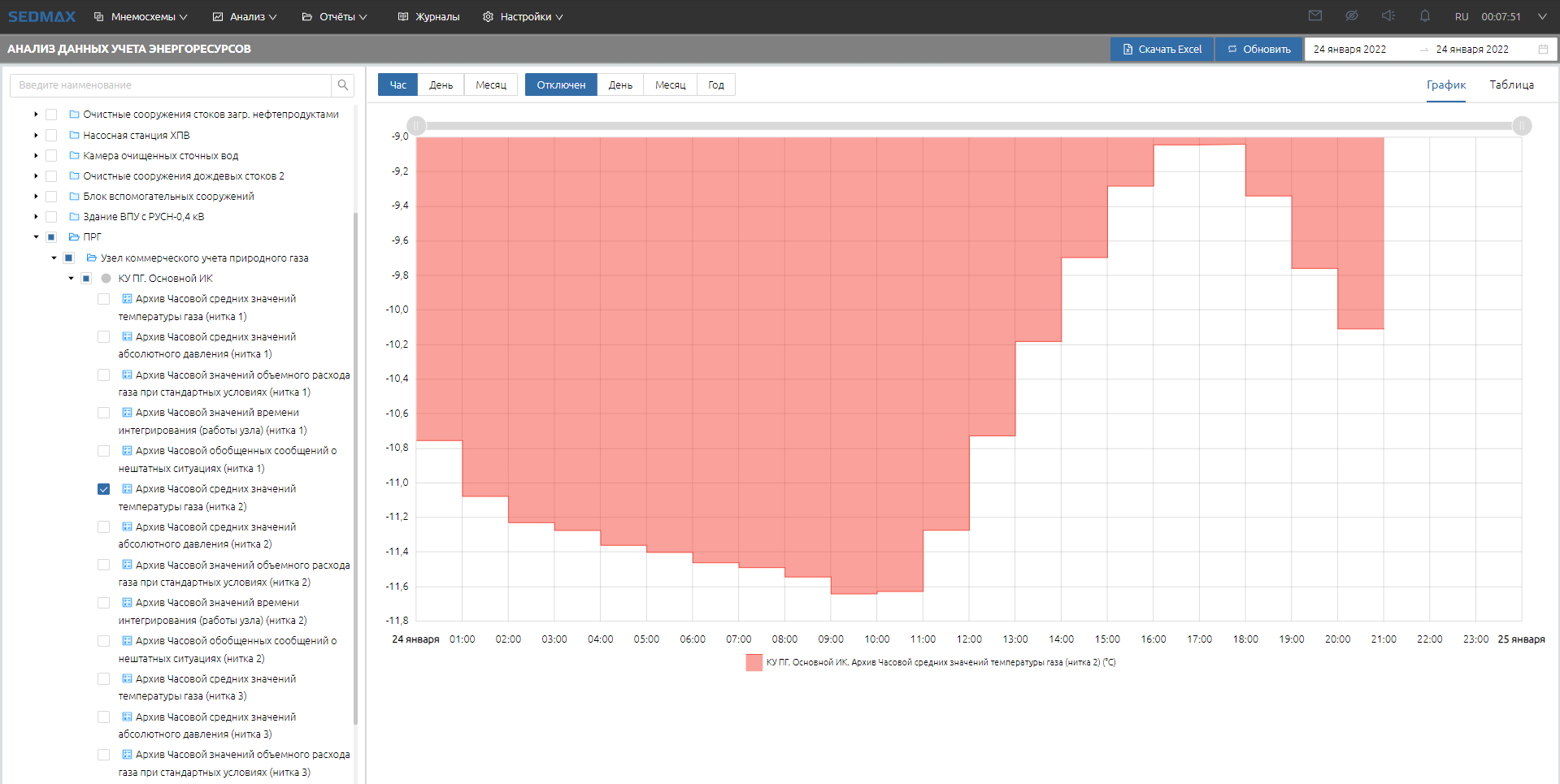Toggle the sound speaker icon

[x=1388, y=16]
